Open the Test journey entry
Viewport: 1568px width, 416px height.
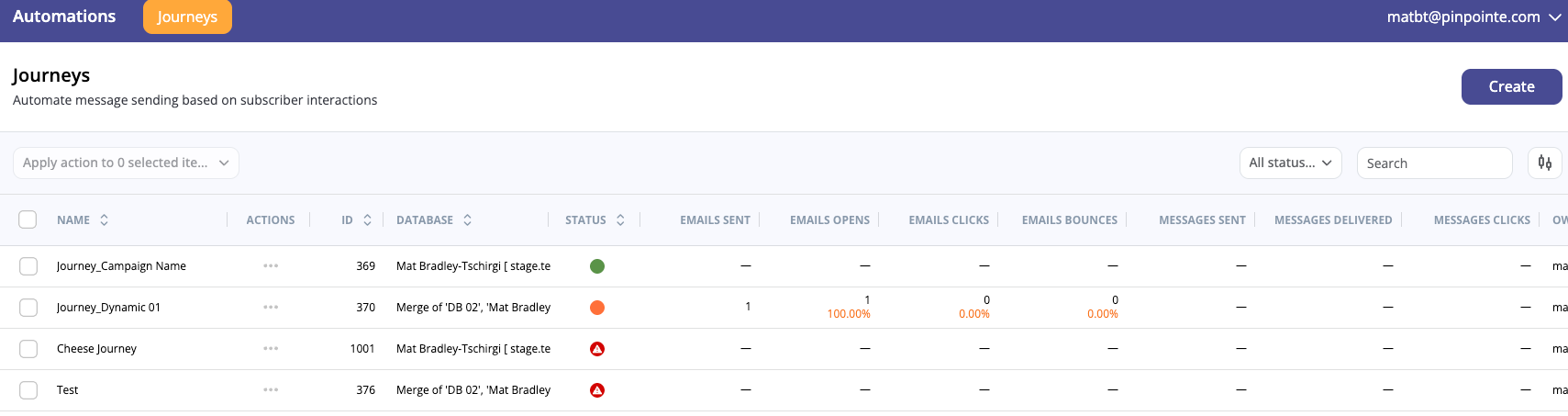click(x=67, y=390)
